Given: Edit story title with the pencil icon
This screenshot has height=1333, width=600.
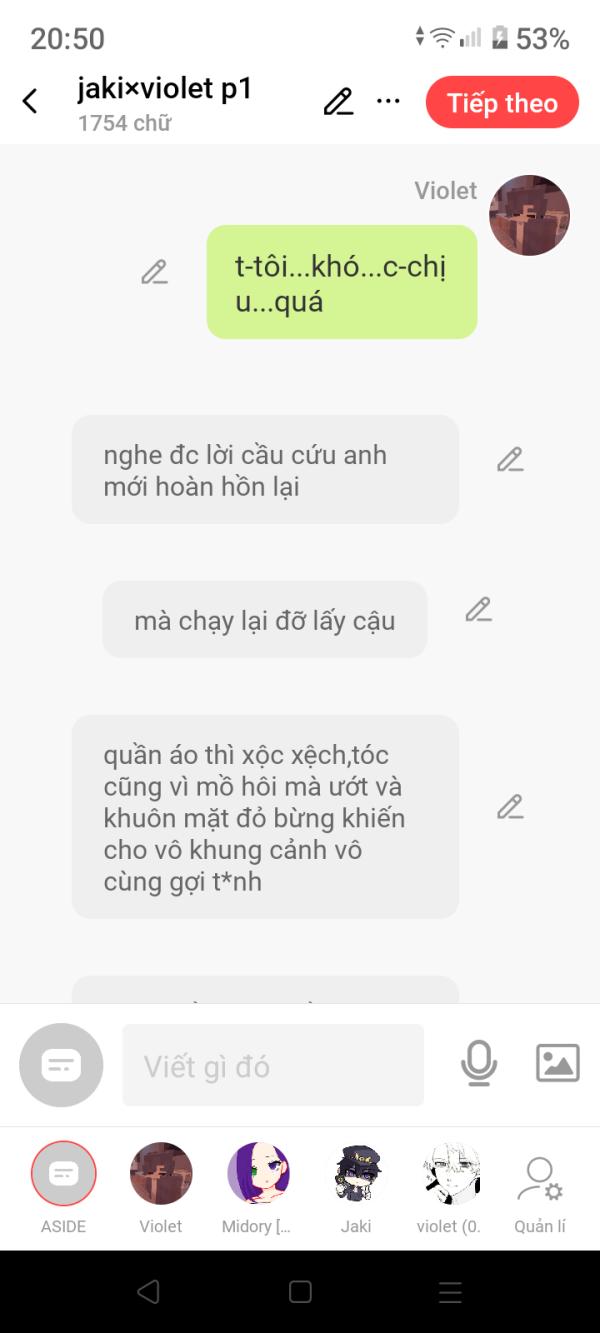Looking at the screenshot, I should pos(338,102).
